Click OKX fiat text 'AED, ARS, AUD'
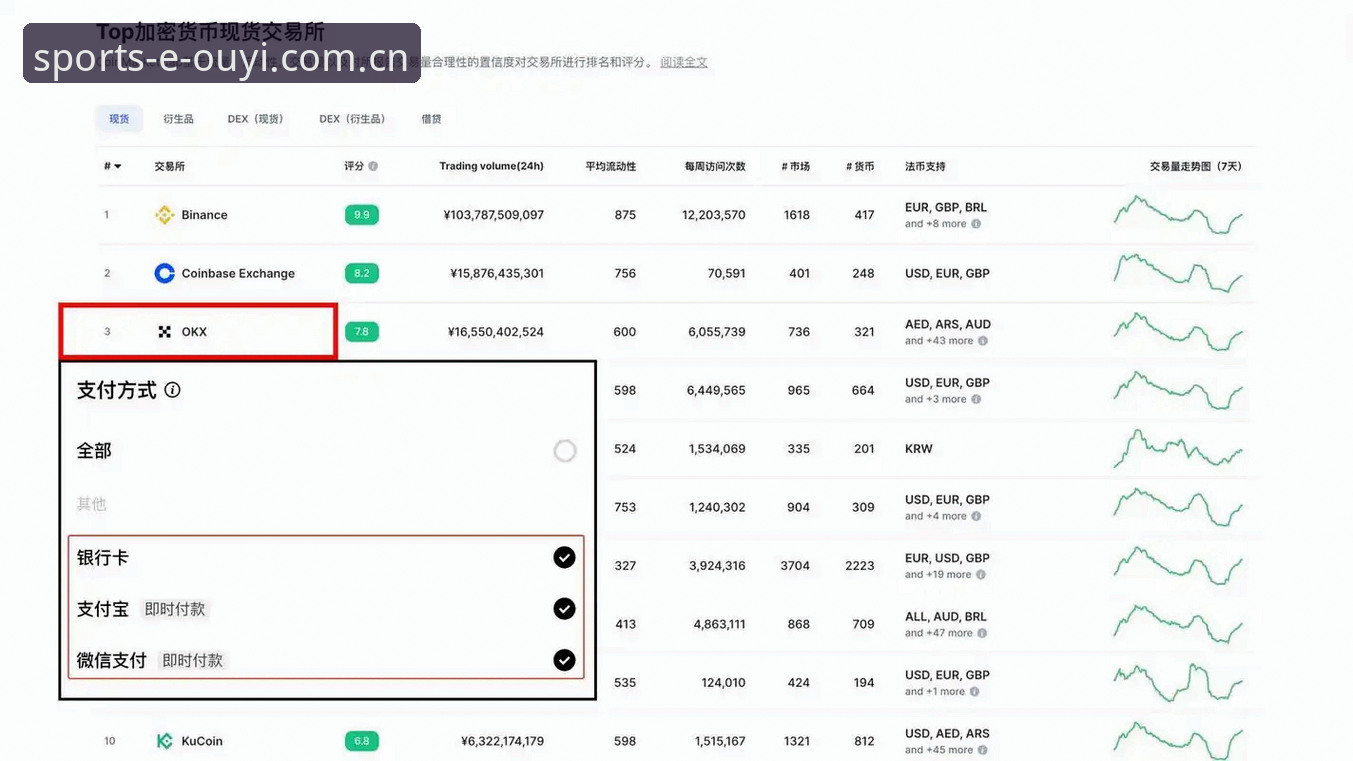Viewport: 1353px width, 761px height. 948,325
